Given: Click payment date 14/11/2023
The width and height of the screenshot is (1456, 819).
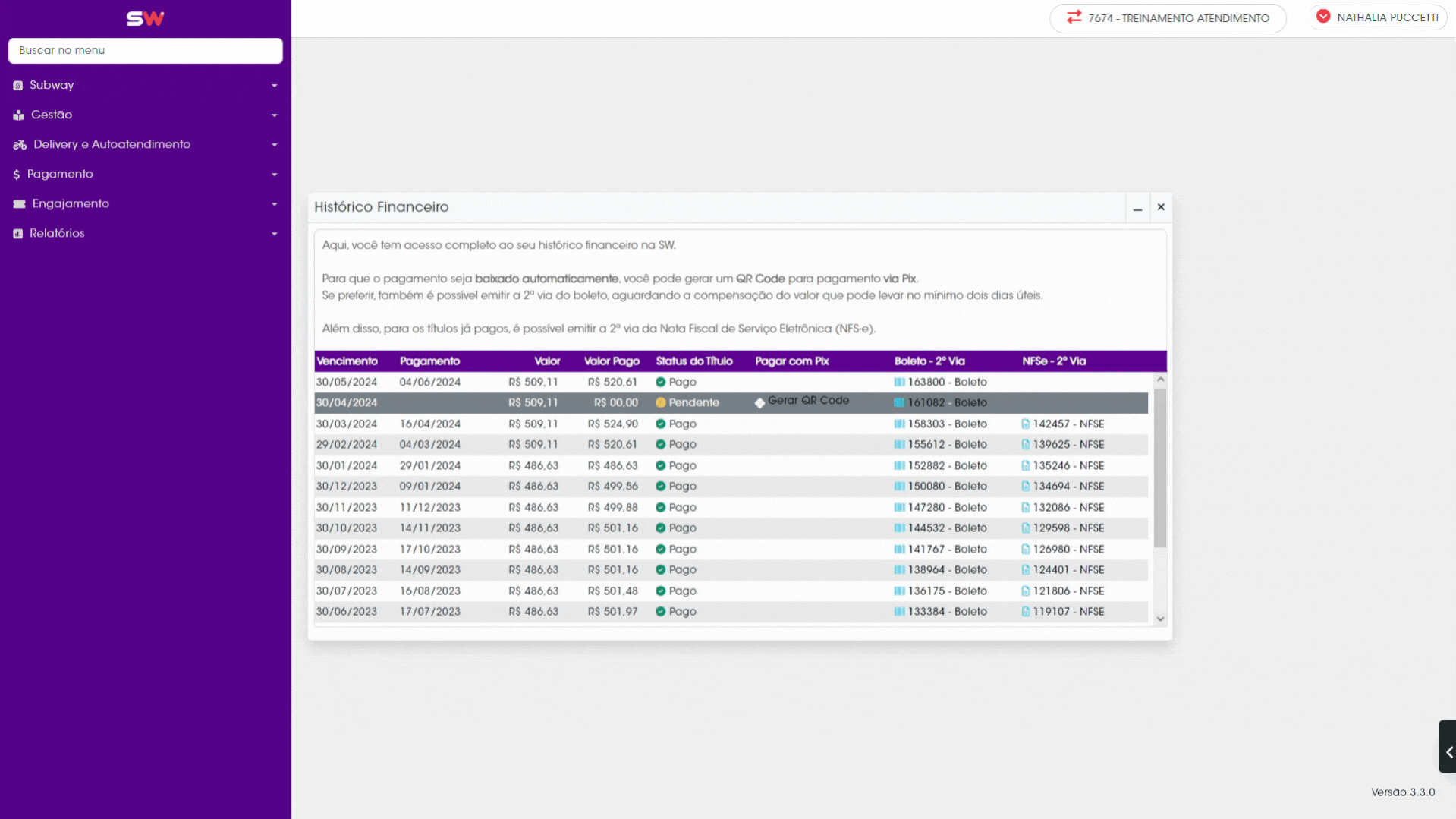Looking at the screenshot, I should (430, 528).
